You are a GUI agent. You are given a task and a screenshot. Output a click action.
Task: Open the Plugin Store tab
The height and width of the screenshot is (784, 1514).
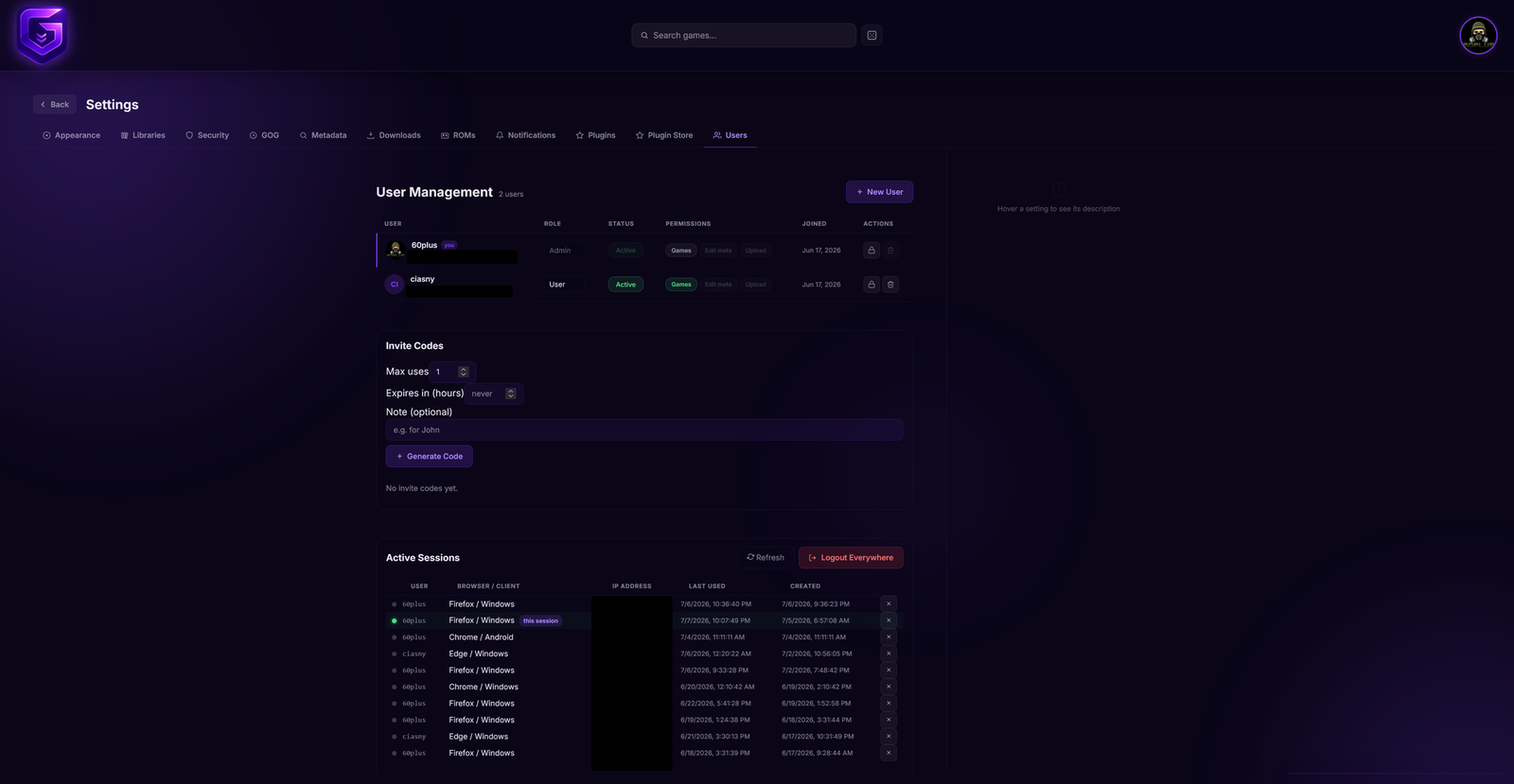click(x=664, y=135)
